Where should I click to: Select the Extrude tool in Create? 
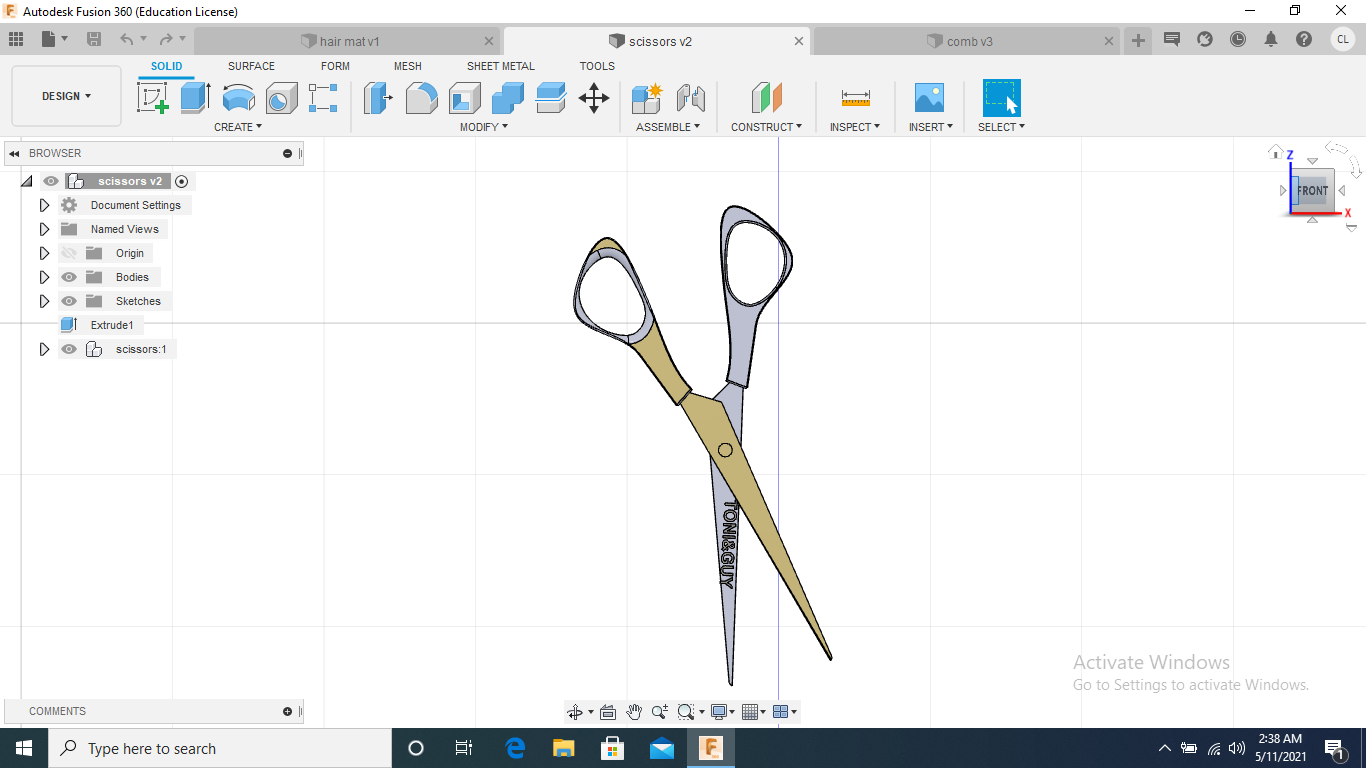(195, 98)
